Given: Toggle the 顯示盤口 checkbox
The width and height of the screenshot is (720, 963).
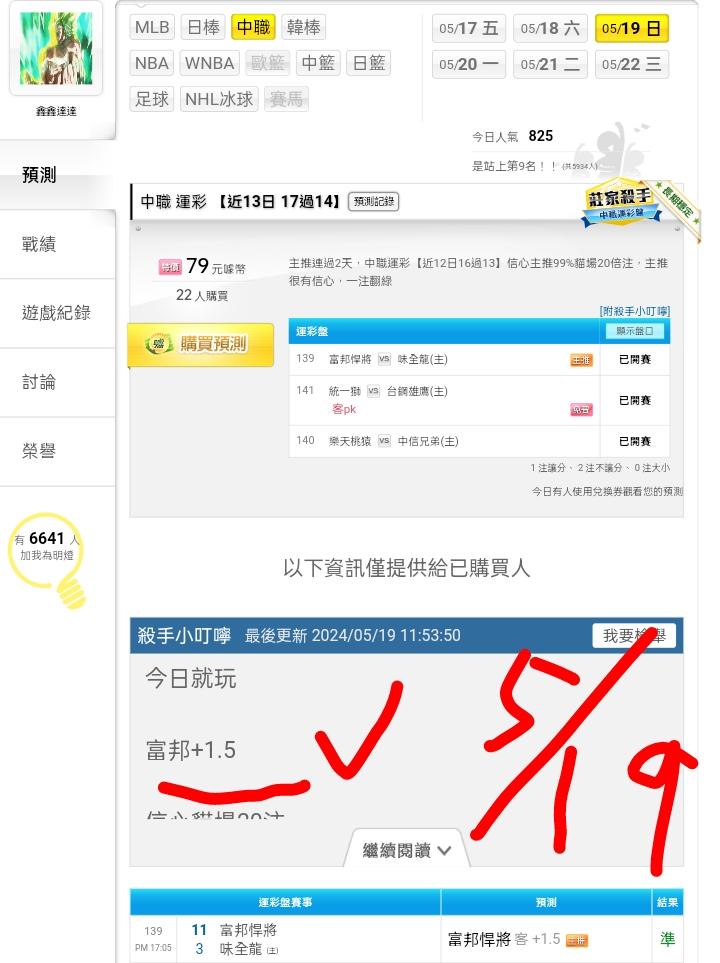Looking at the screenshot, I should coord(635,331).
